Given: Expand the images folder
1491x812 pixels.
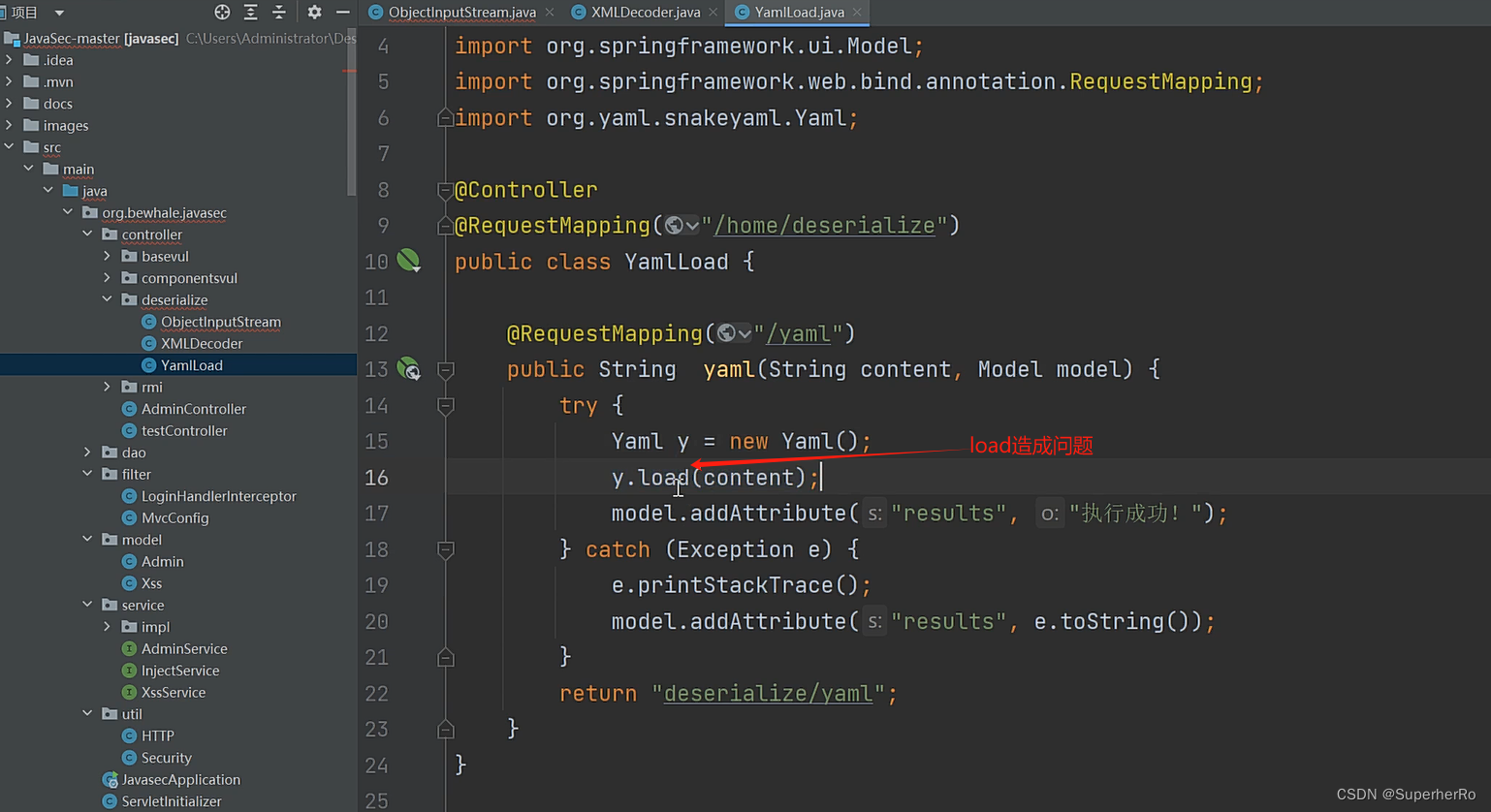Looking at the screenshot, I should (10, 125).
